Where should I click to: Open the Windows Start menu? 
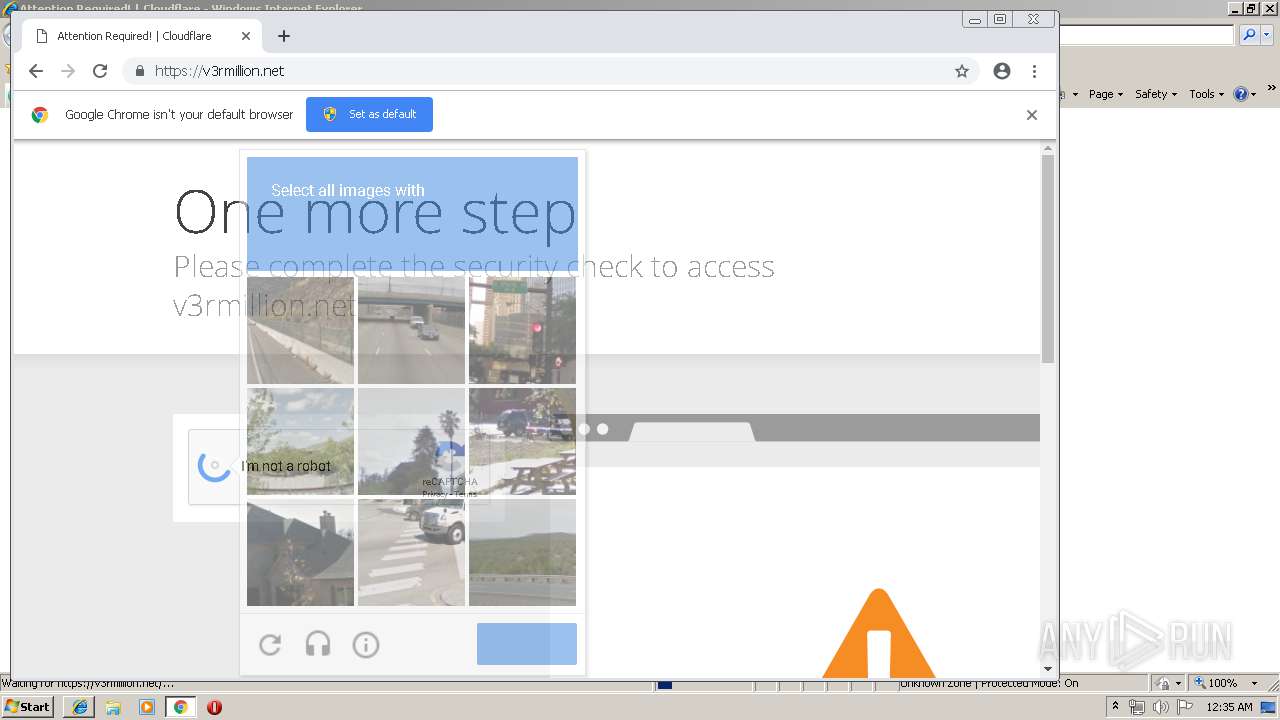27,707
